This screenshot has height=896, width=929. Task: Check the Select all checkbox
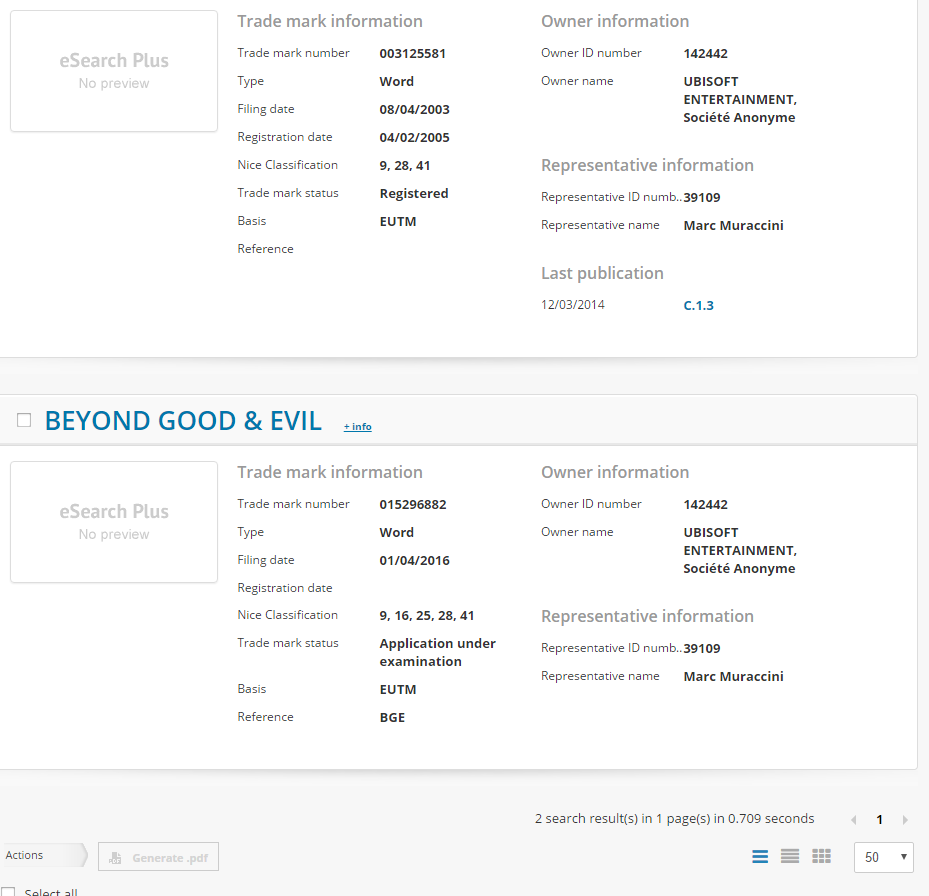(8, 892)
